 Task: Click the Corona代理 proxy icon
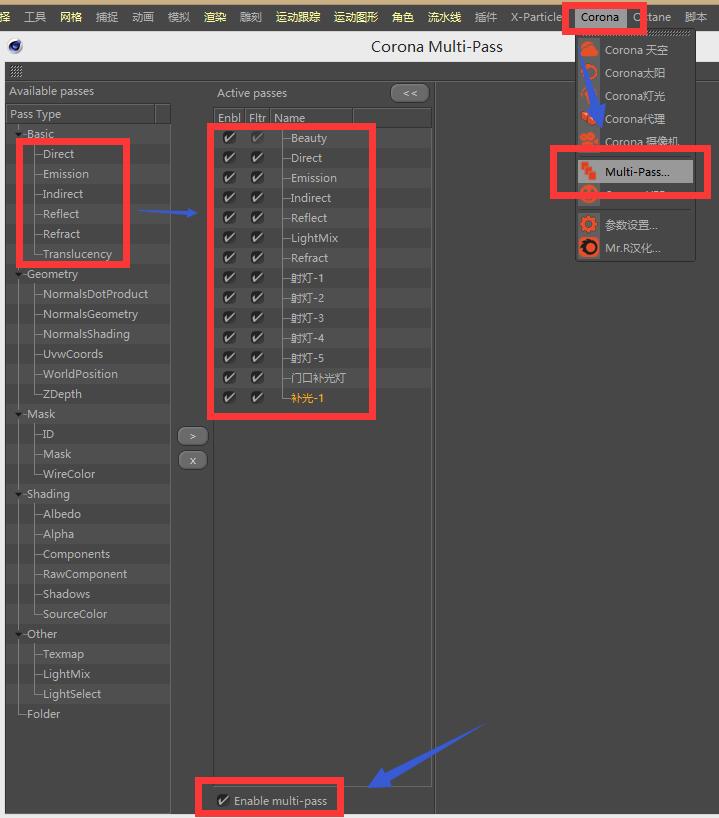pyautogui.click(x=589, y=119)
